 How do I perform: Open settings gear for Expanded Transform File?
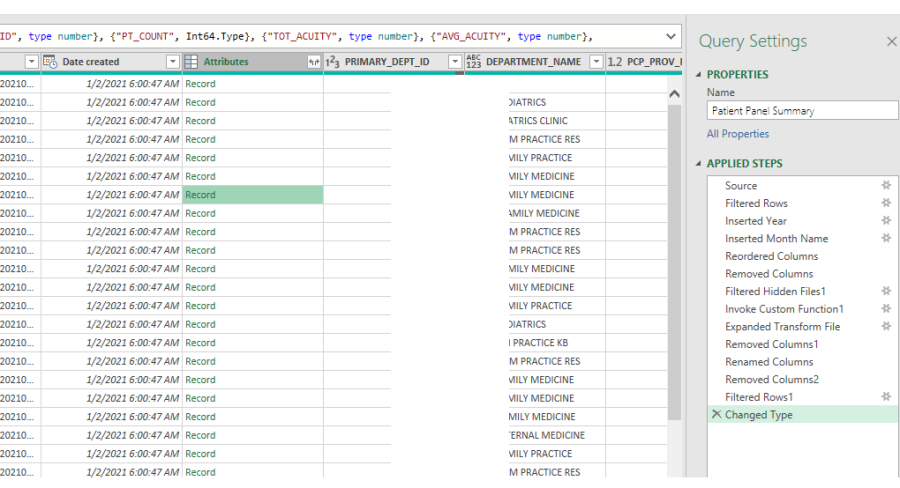[886, 326]
